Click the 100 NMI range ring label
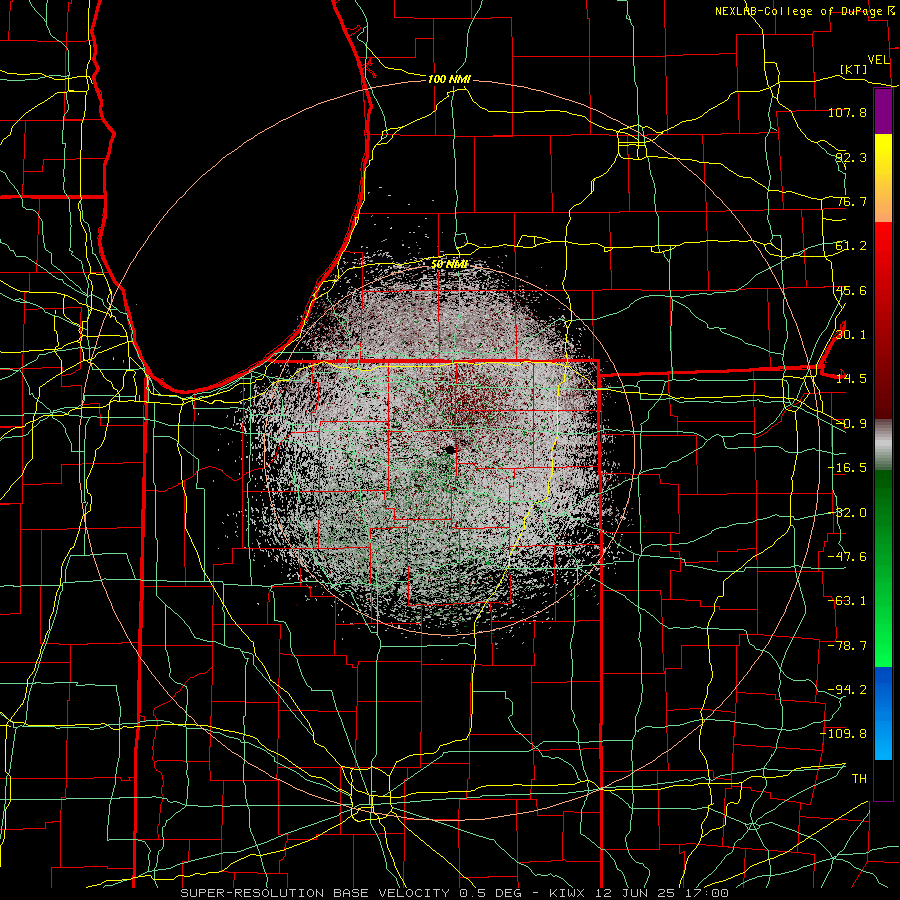900x900 pixels. point(449,79)
